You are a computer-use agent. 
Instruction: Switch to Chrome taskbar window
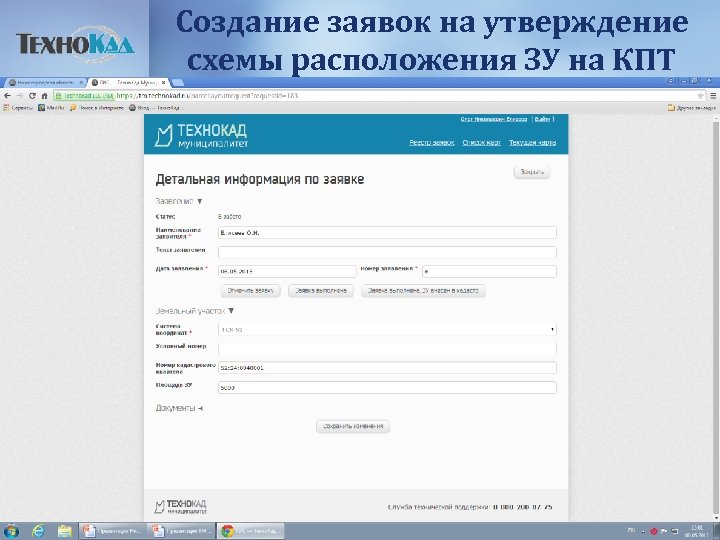pos(251,531)
